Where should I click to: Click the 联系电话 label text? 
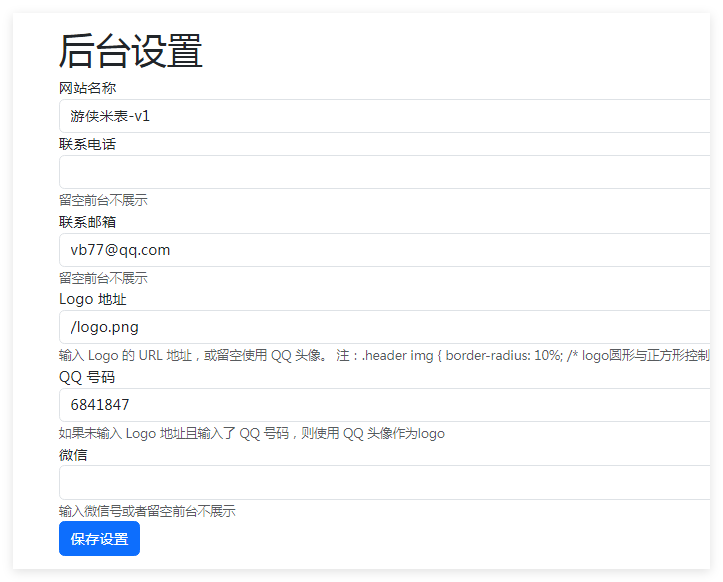click(87, 144)
